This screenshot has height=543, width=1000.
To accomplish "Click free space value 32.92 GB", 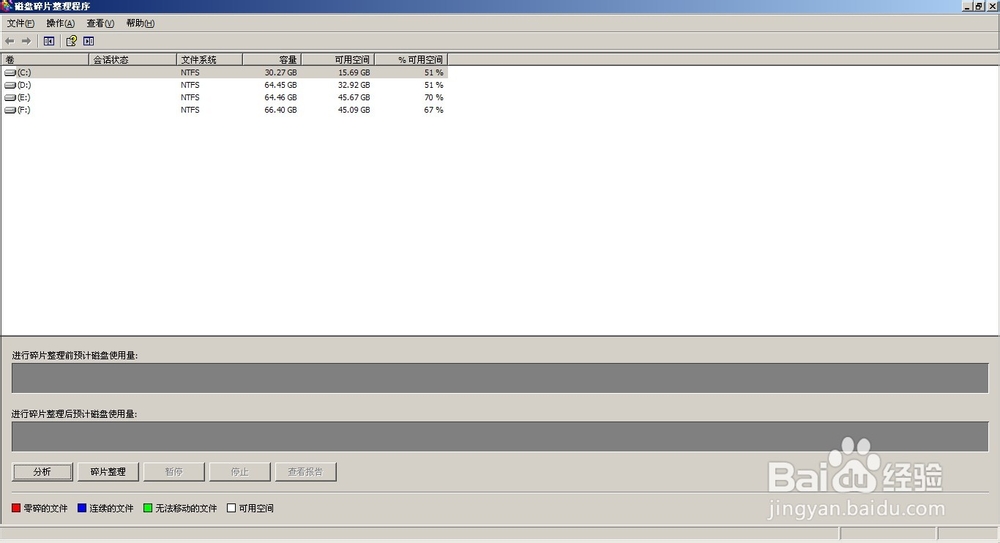I will 354,85.
